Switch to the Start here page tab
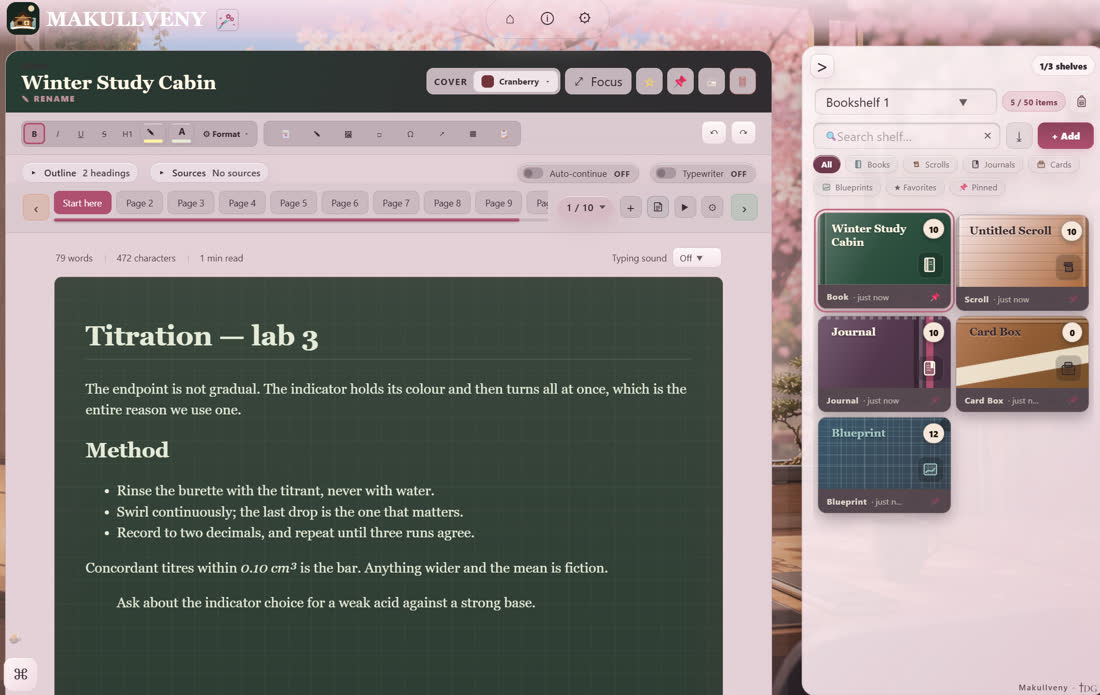 82,203
